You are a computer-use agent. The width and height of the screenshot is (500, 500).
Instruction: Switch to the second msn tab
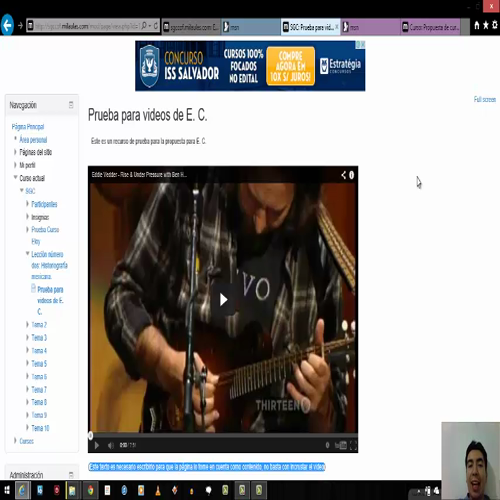click(x=370, y=27)
